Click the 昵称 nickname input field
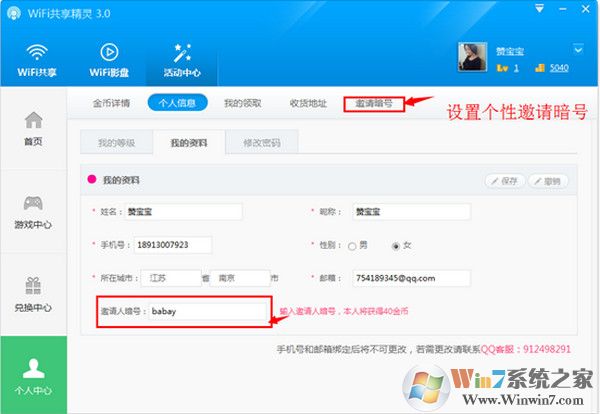 click(x=411, y=212)
